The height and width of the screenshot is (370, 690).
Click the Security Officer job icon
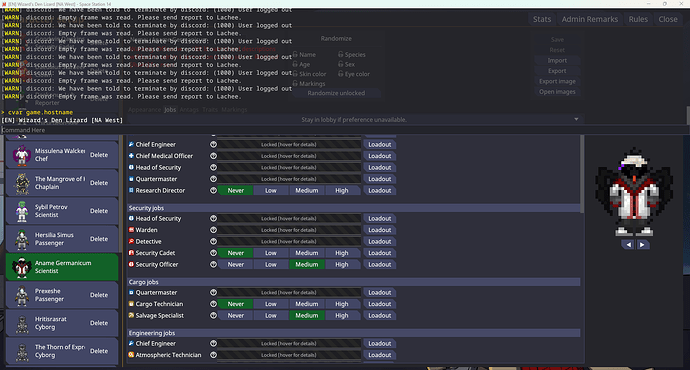[x=131, y=264]
